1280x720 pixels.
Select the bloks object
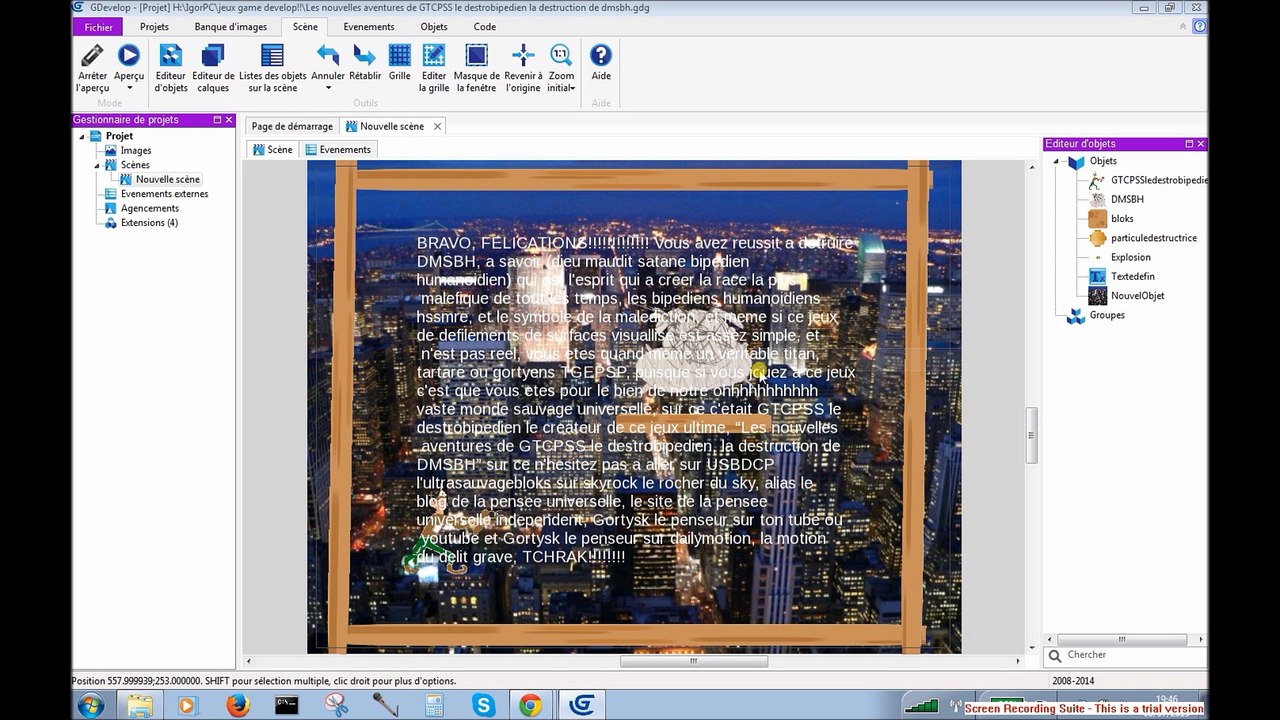pos(1122,219)
